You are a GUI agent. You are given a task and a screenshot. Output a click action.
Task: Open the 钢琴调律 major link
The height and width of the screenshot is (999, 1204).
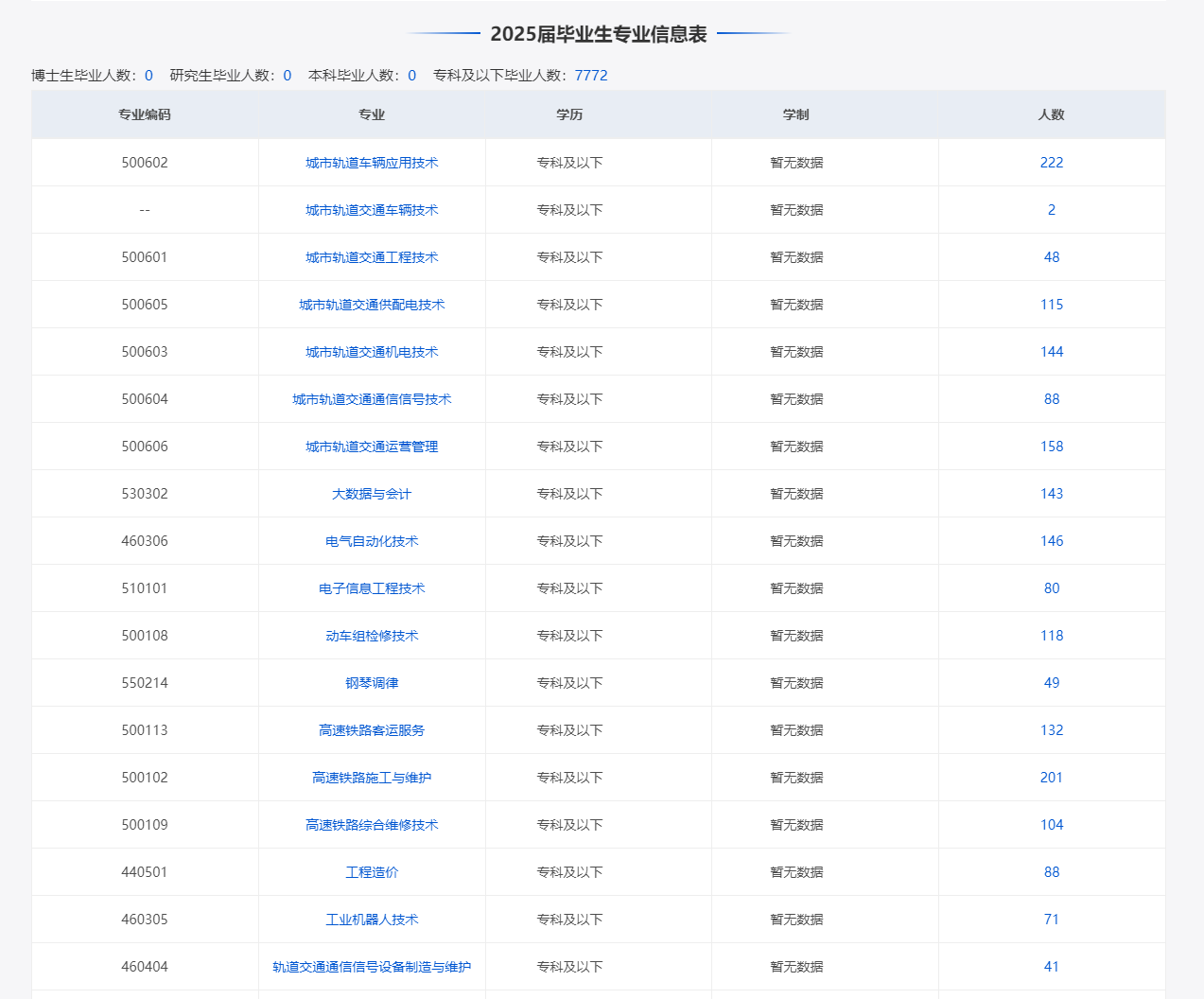coord(372,683)
